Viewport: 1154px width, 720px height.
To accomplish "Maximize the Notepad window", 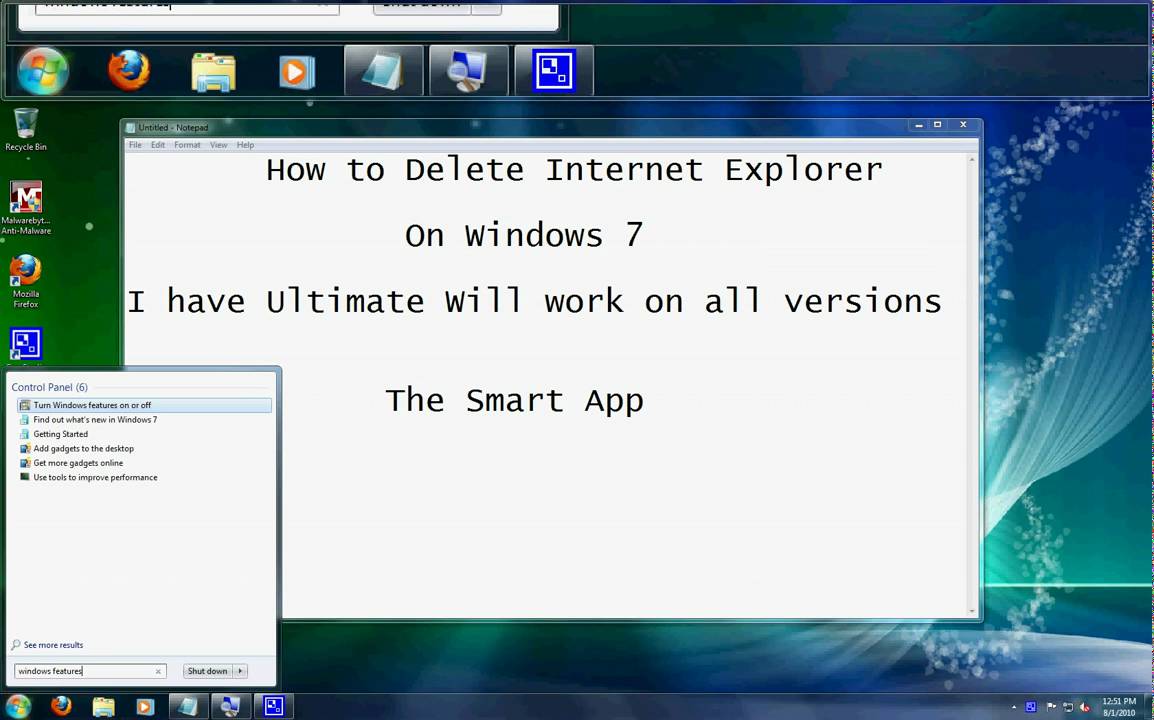I will 938,125.
